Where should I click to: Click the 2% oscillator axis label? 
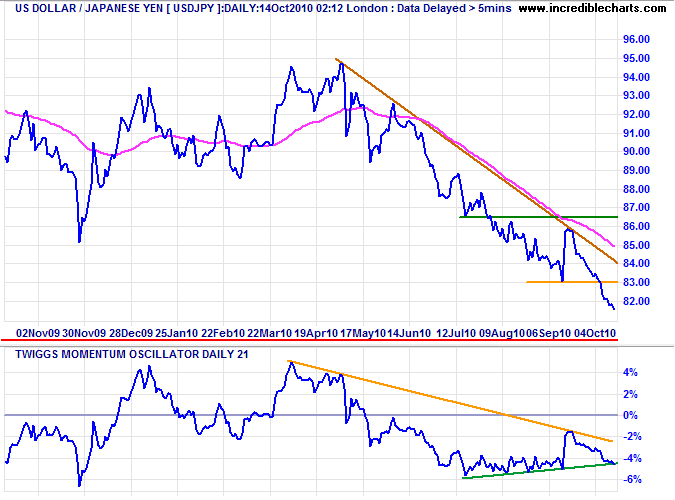tap(630, 394)
